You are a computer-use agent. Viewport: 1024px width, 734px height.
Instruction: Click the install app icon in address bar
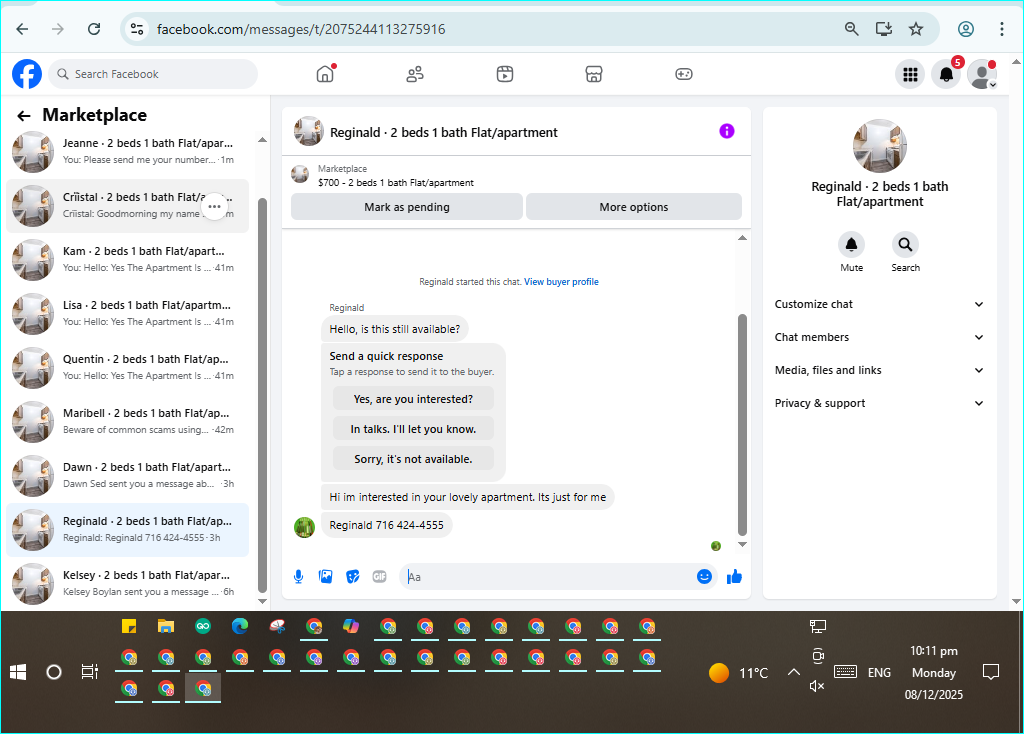(x=884, y=29)
